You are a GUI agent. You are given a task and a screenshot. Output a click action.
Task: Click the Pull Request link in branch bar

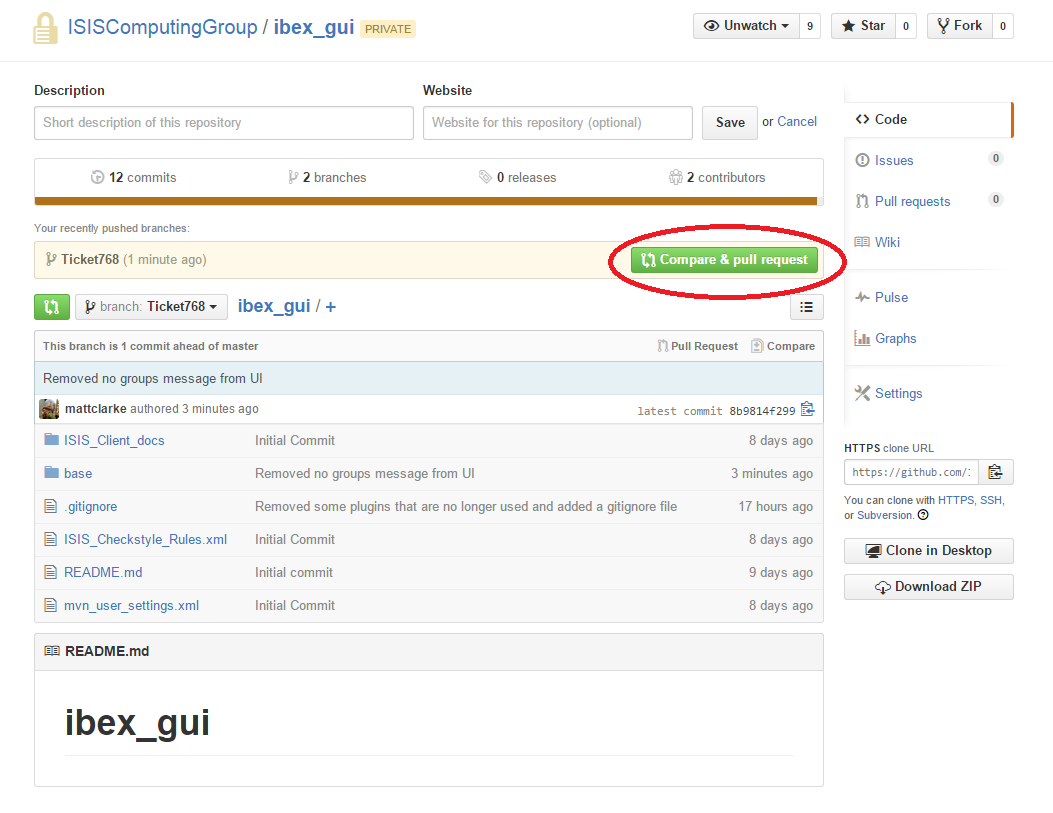[697, 346]
